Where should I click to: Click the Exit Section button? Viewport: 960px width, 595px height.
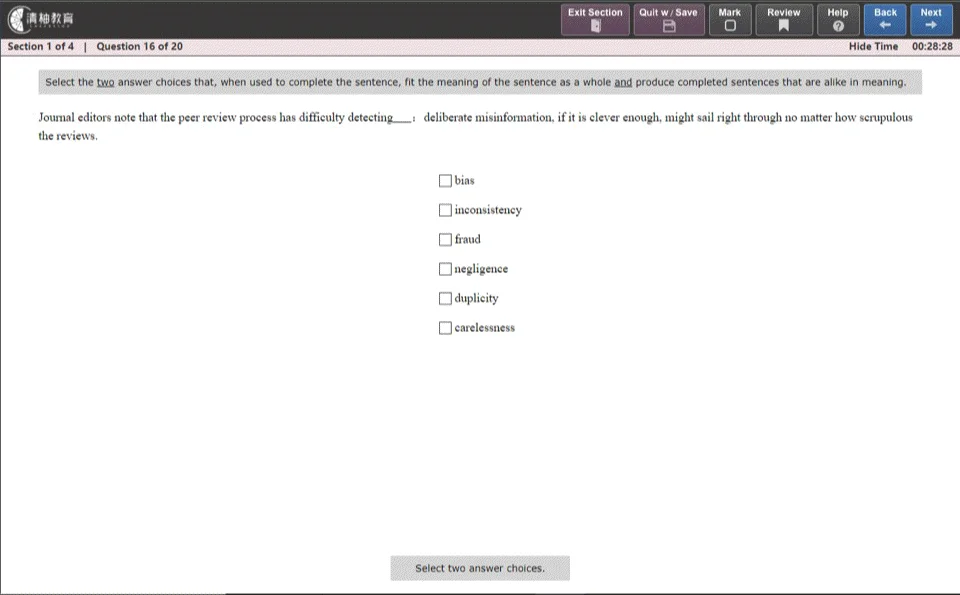595,19
